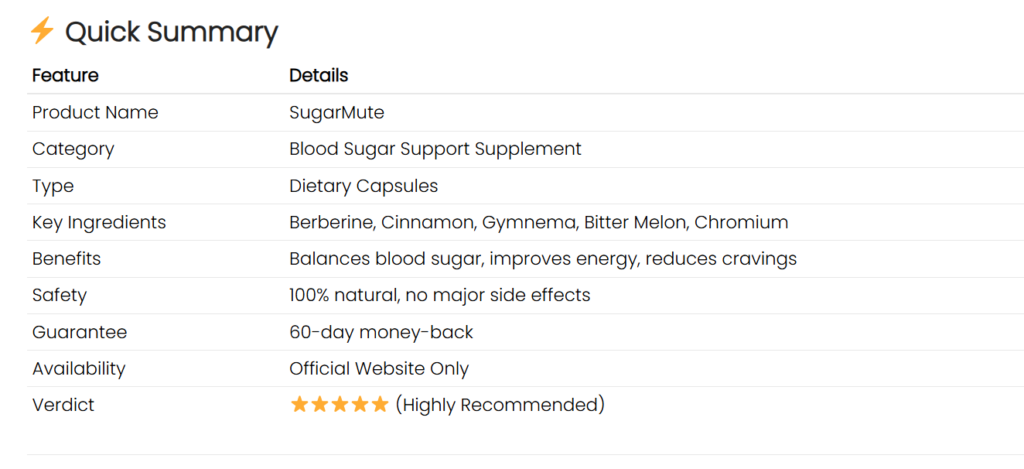Click the Type row label
1024x469 pixels.
pos(53,186)
